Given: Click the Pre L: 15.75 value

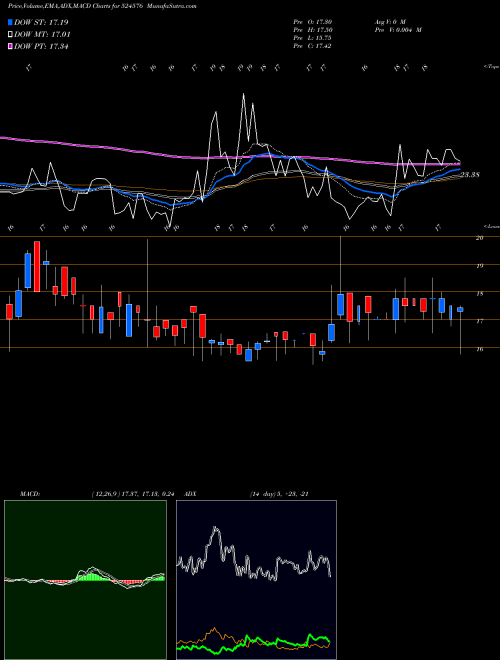Looking at the screenshot, I should pos(312,38).
